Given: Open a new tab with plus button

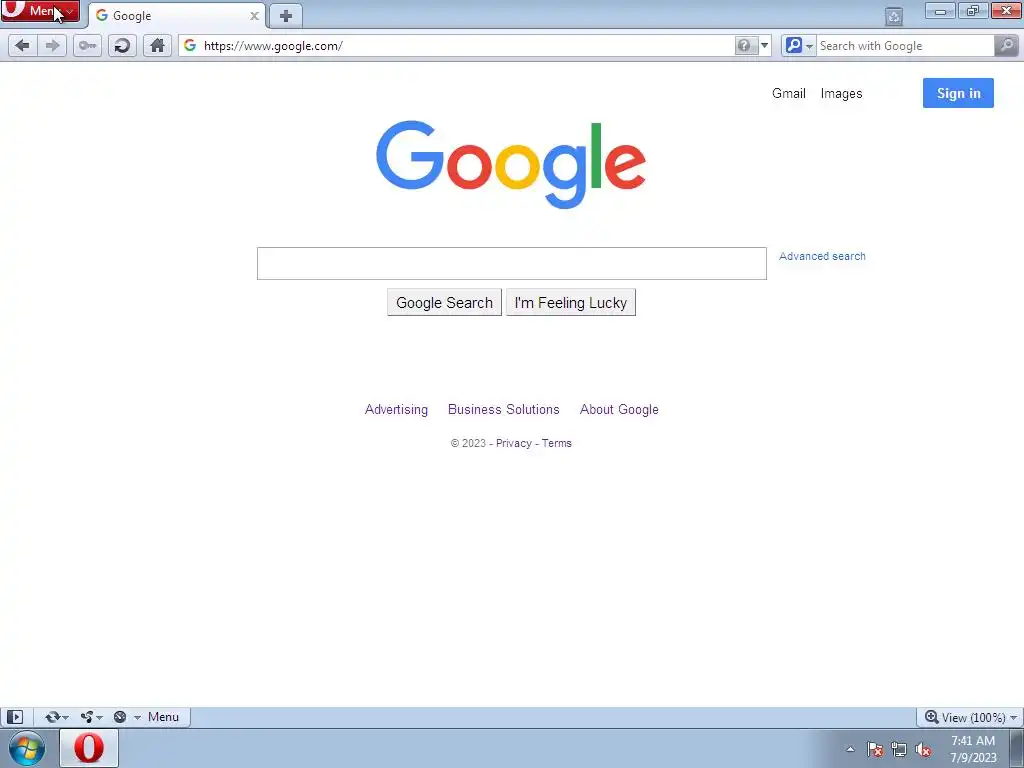Looking at the screenshot, I should [x=285, y=16].
